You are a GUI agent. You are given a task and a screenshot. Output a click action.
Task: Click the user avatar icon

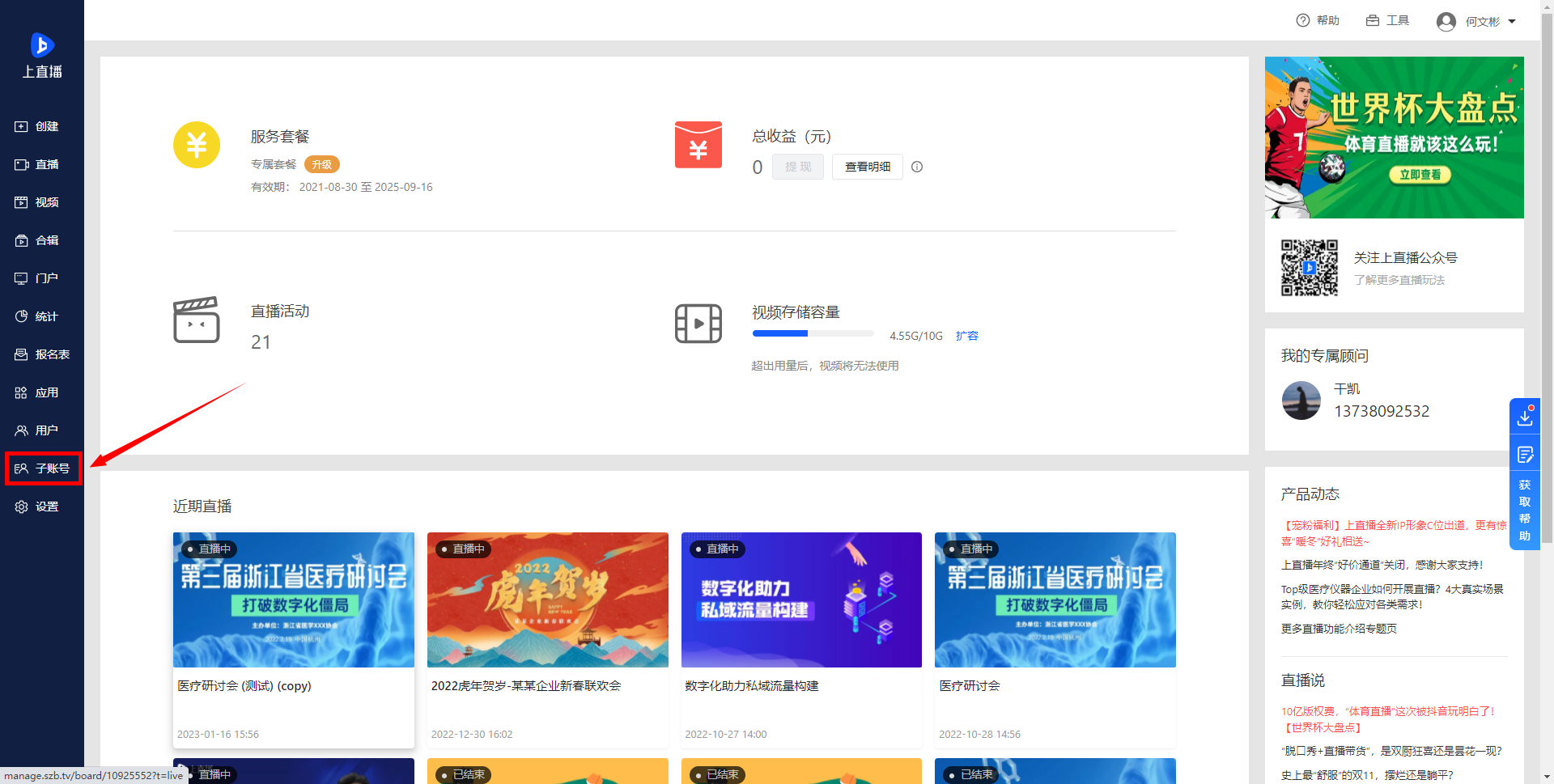(x=1446, y=22)
